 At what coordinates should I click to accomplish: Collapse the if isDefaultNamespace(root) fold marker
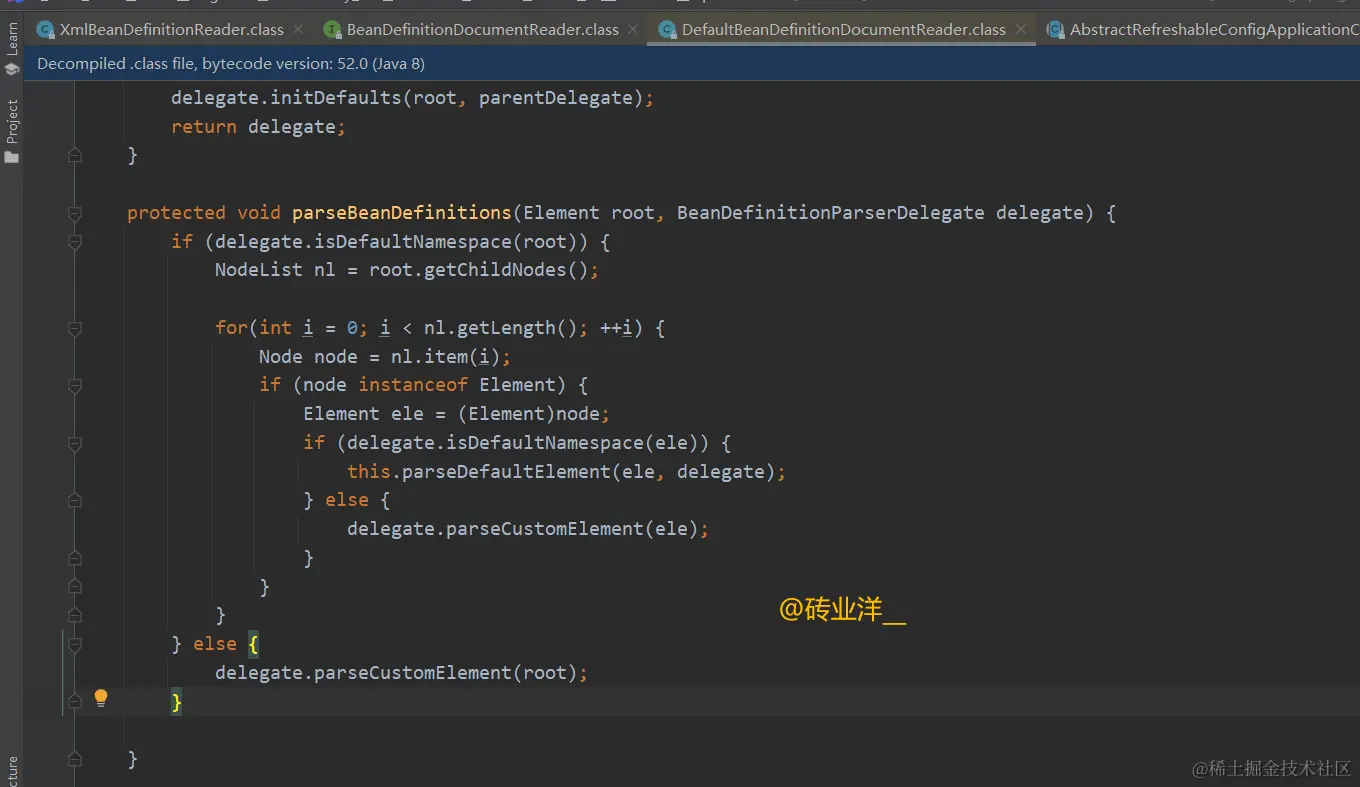(x=74, y=242)
